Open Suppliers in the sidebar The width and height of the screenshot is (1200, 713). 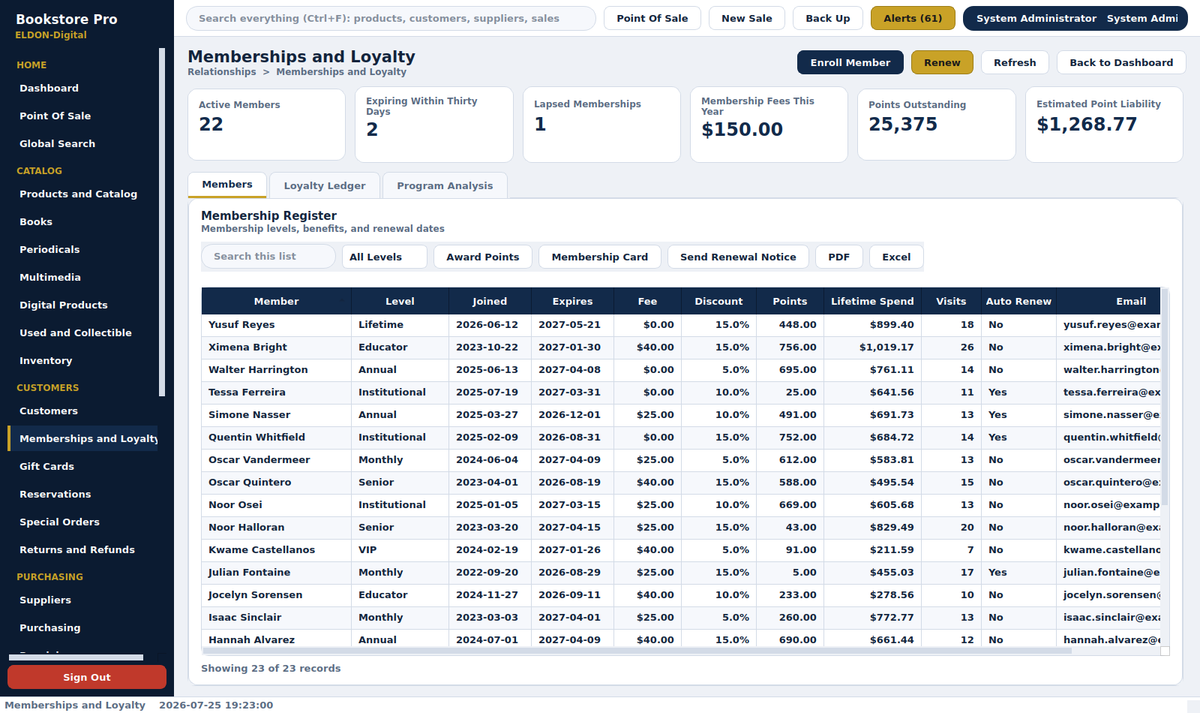coord(82,600)
